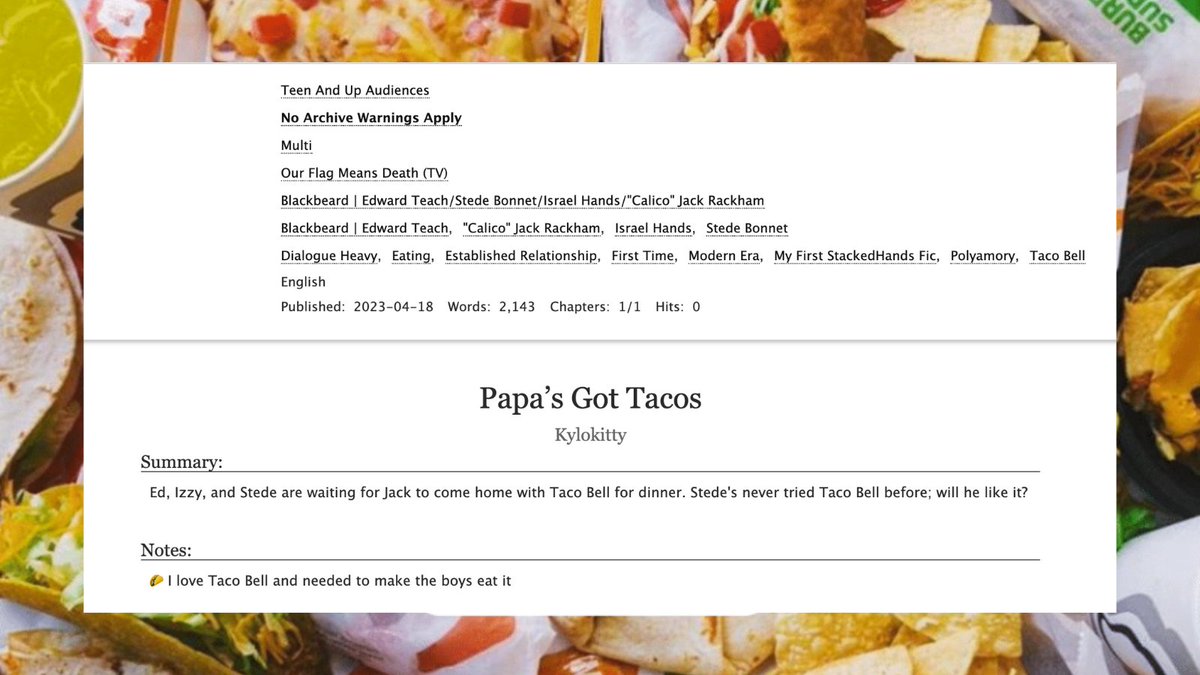Open the Established Relationship tag

521,256
